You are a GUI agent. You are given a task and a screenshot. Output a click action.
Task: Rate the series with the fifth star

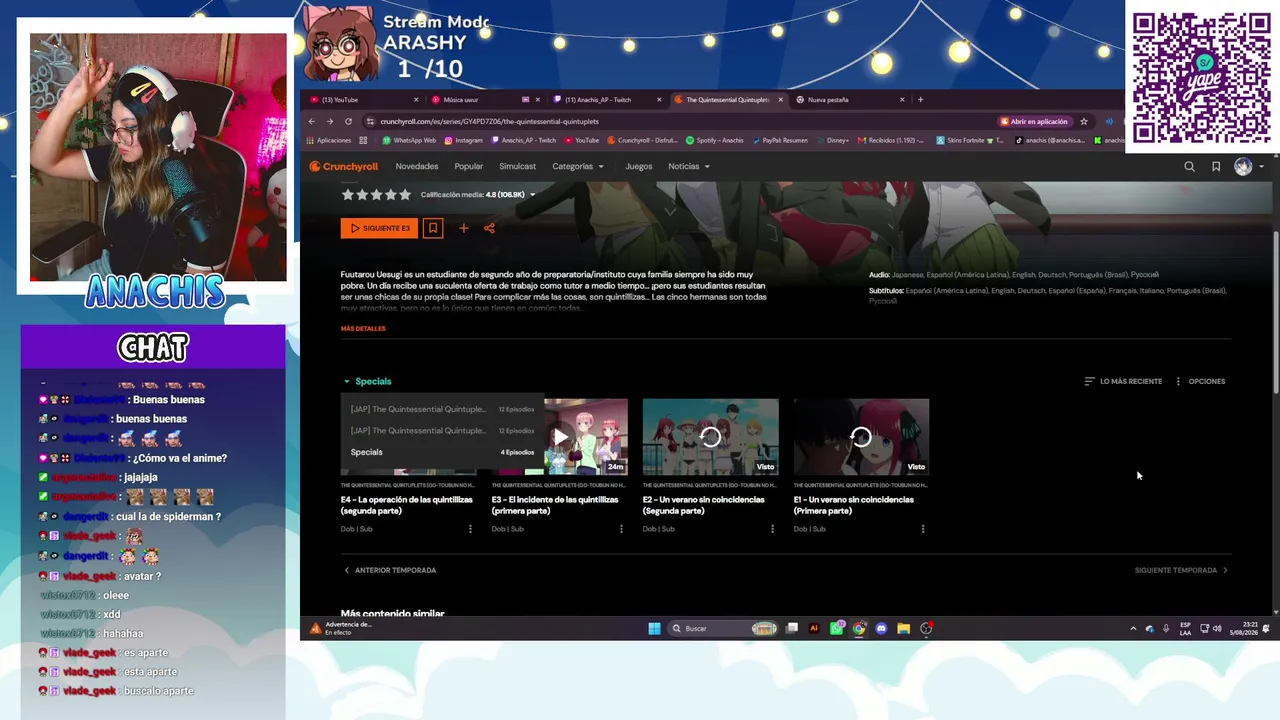[x=405, y=195]
